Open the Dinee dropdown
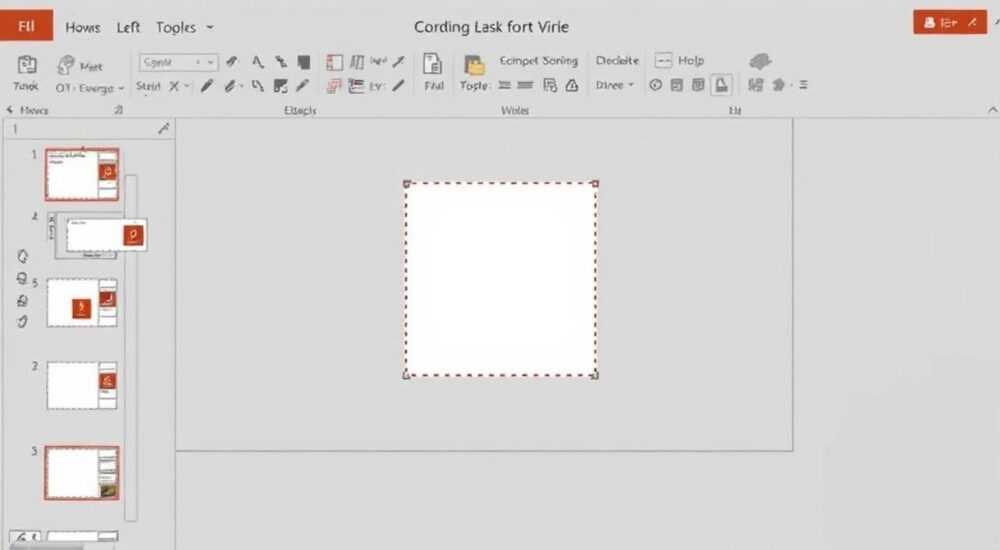The width and height of the screenshot is (1000, 550). (x=615, y=85)
